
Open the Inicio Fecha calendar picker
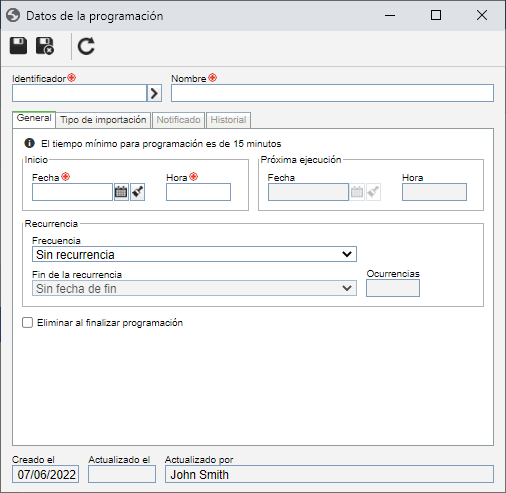coord(121,192)
